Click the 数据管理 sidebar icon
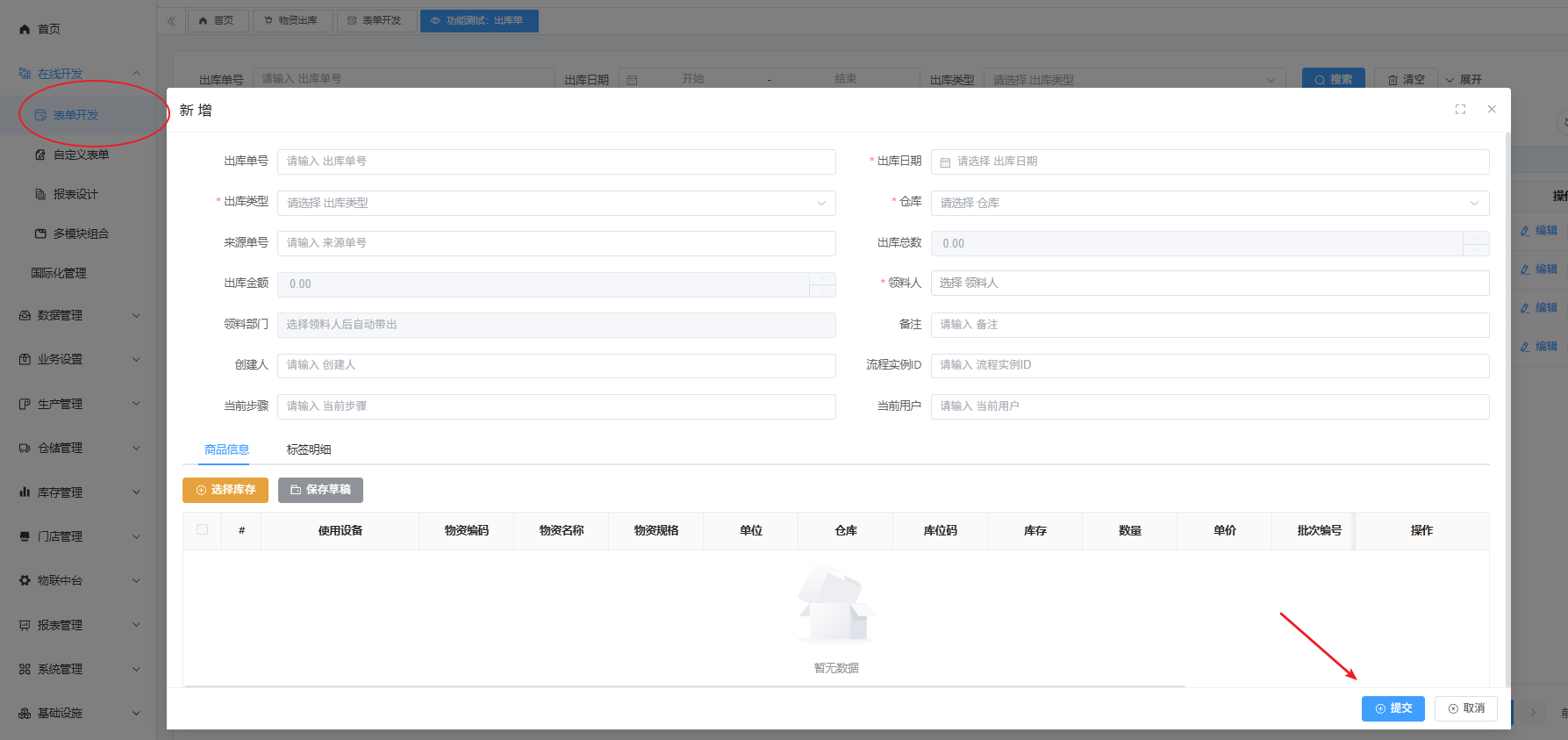Screen dimensions: 1568x740 pos(25,315)
